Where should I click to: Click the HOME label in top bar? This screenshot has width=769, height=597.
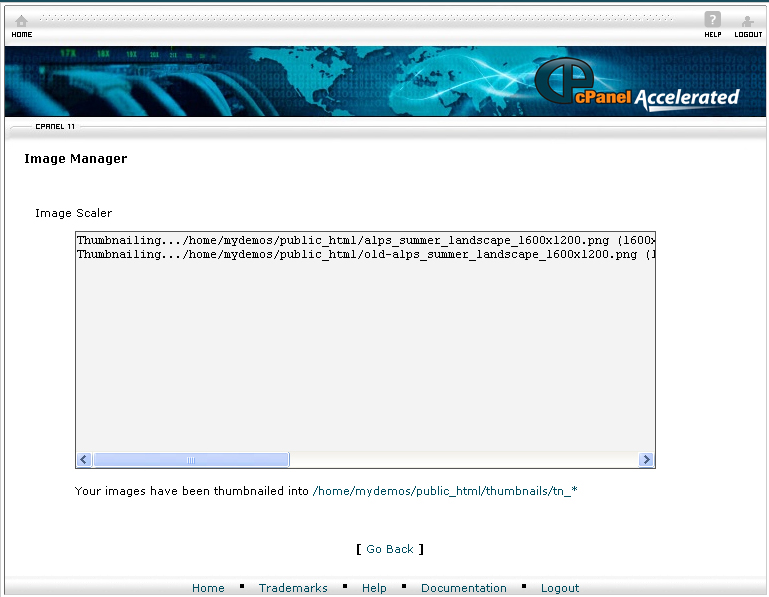[22, 34]
